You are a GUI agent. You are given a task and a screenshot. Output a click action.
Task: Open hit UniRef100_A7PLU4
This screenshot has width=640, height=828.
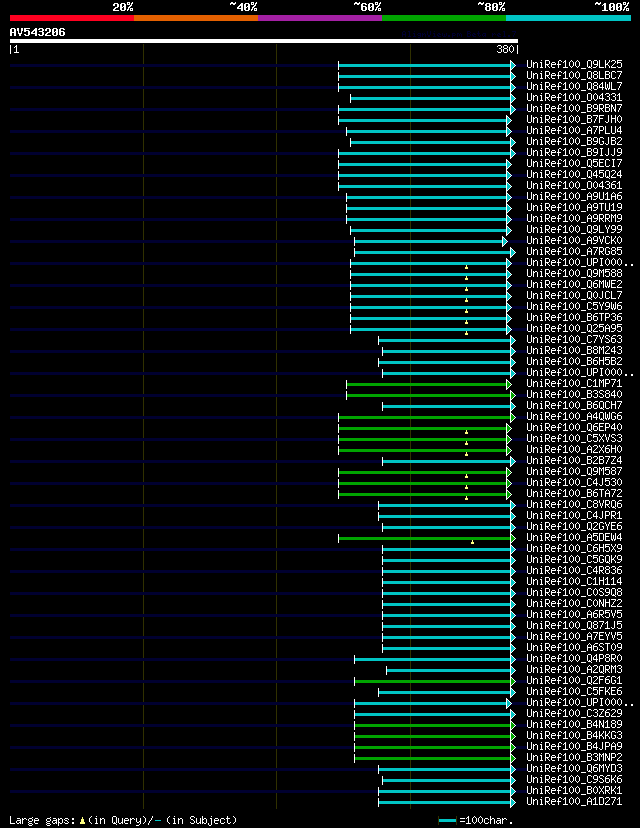(x=574, y=130)
